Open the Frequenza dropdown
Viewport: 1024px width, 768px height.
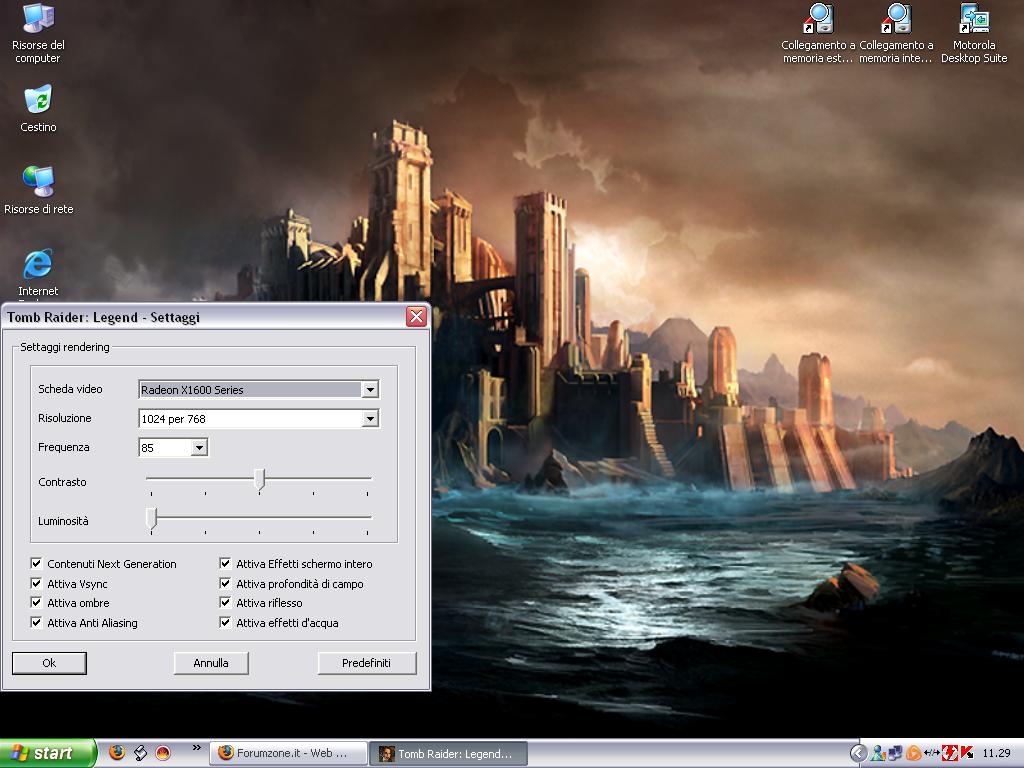click(199, 447)
